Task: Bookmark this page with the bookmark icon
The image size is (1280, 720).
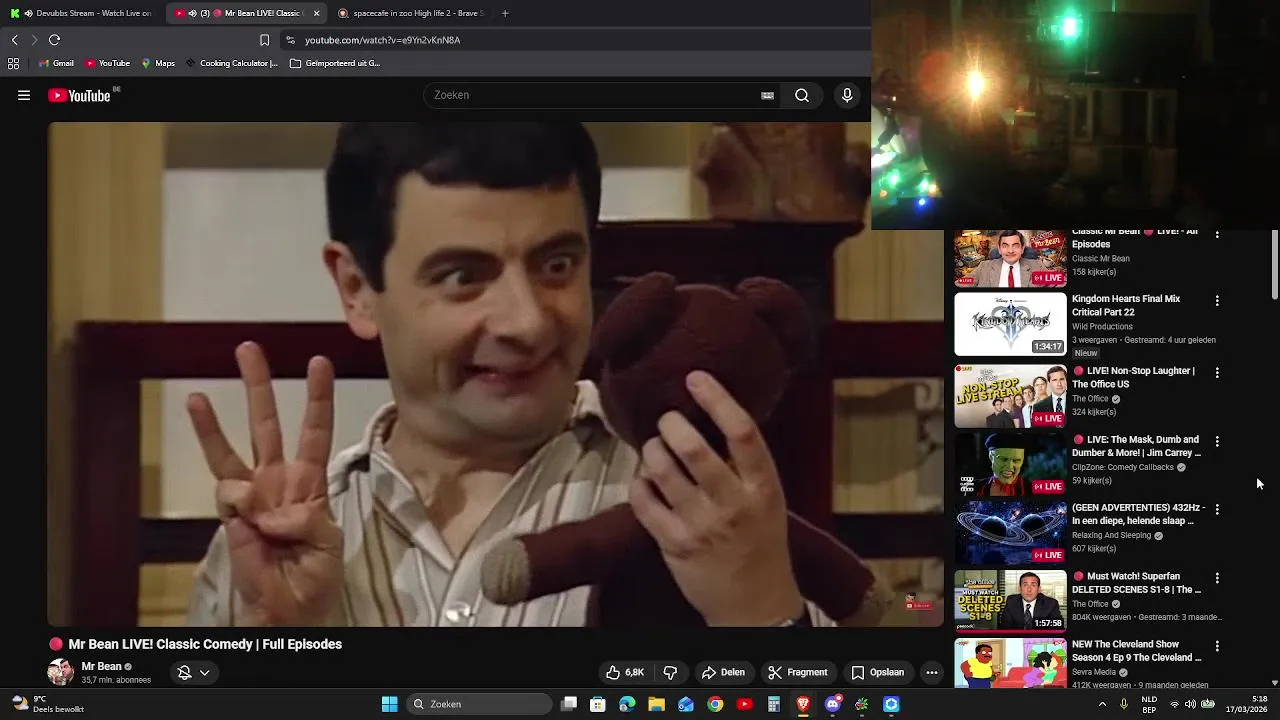Action: tap(264, 40)
